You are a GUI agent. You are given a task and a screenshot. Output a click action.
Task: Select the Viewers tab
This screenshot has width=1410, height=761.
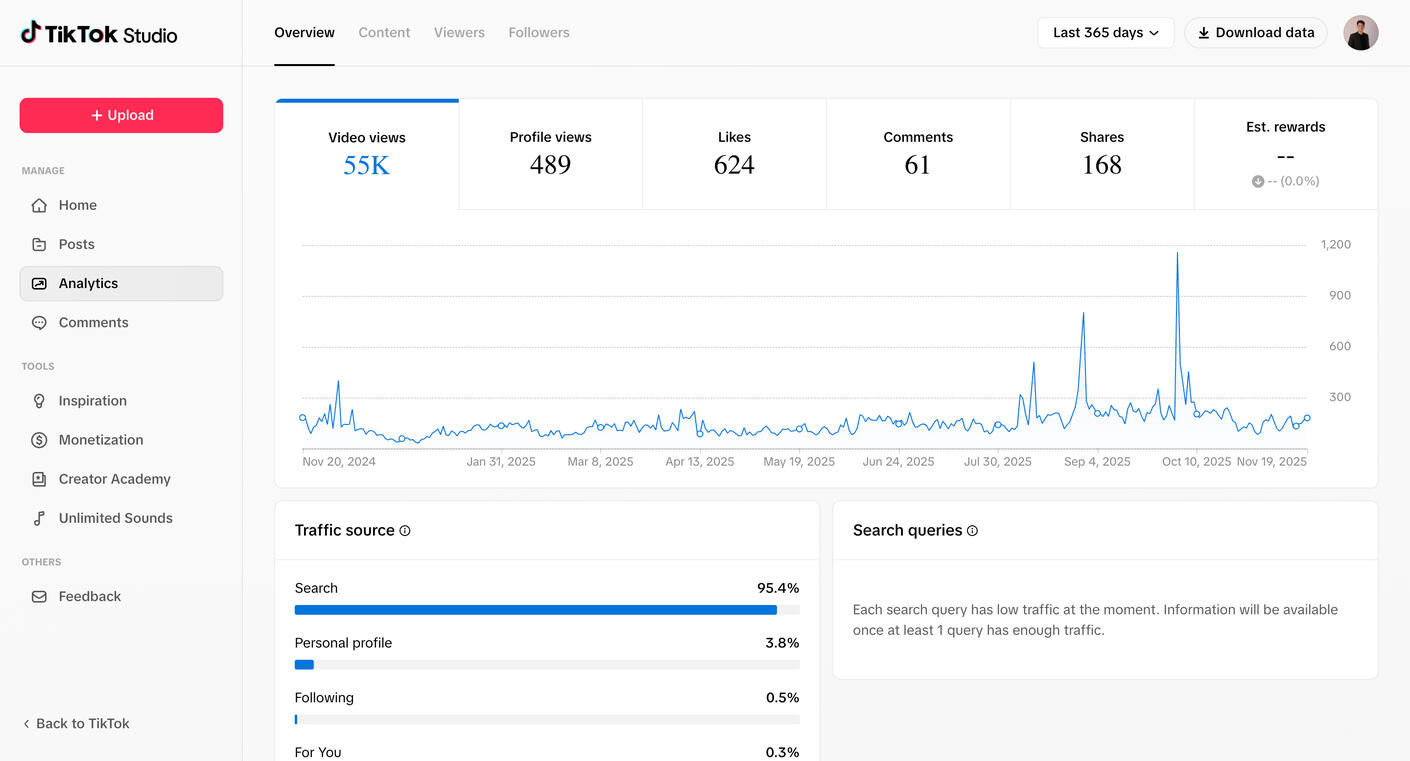pyautogui.click(x=459, y=33)
